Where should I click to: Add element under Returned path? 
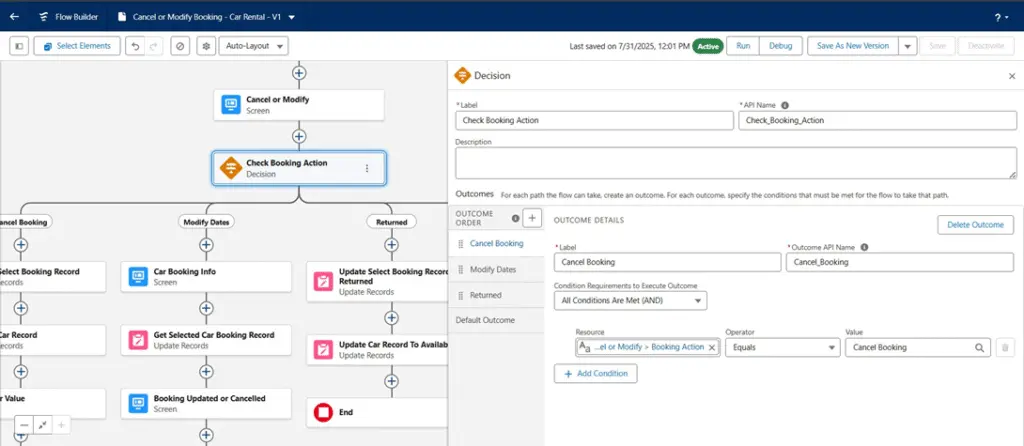392,245
